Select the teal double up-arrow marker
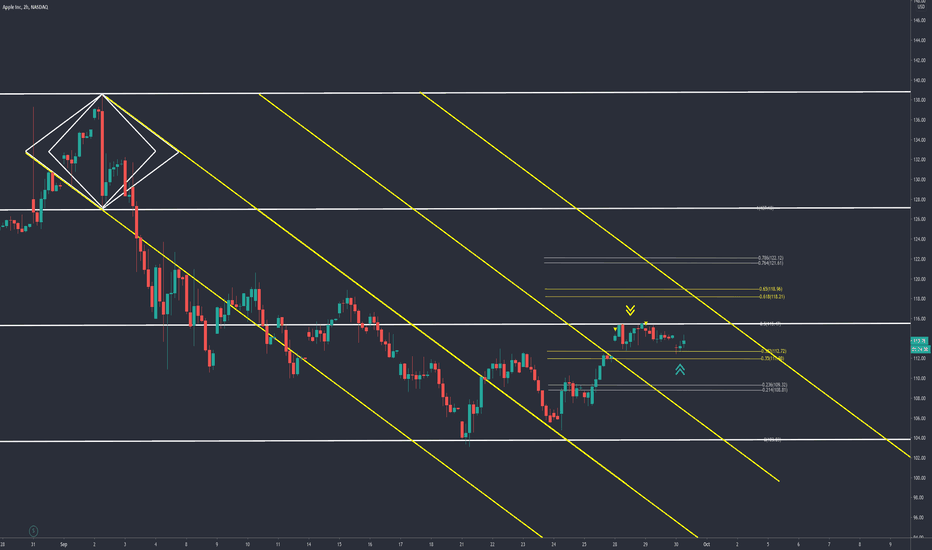 coord(680,370)
